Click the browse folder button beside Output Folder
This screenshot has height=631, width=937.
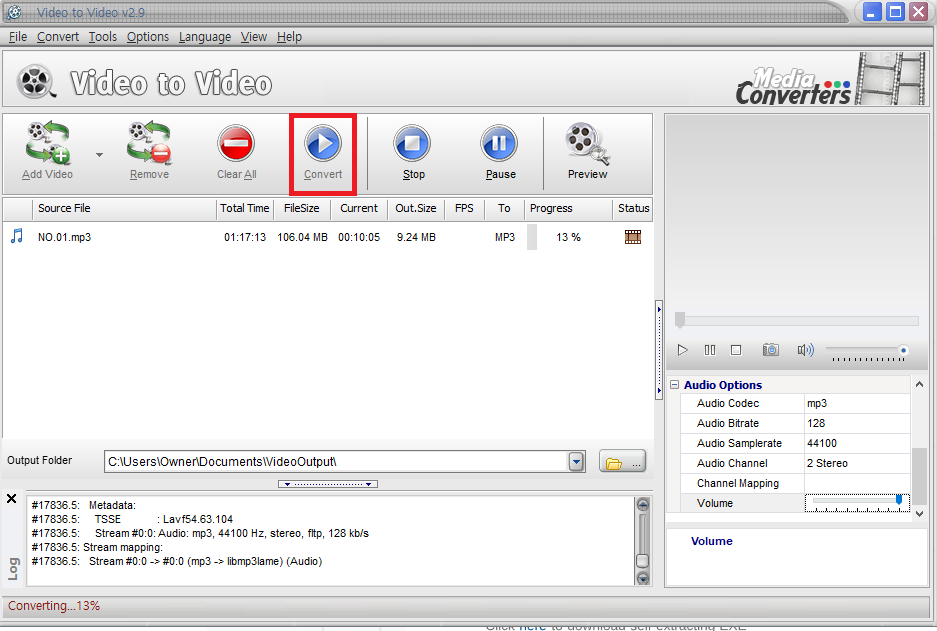tap(621, 461)
